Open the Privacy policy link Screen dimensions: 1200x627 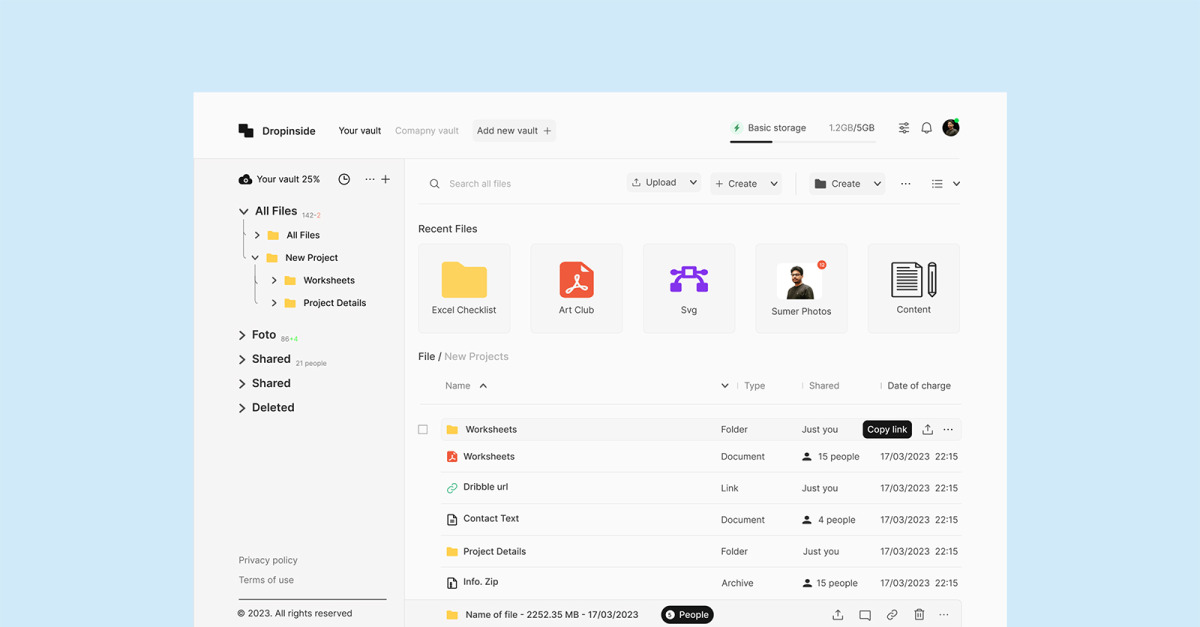coord(268,560)
